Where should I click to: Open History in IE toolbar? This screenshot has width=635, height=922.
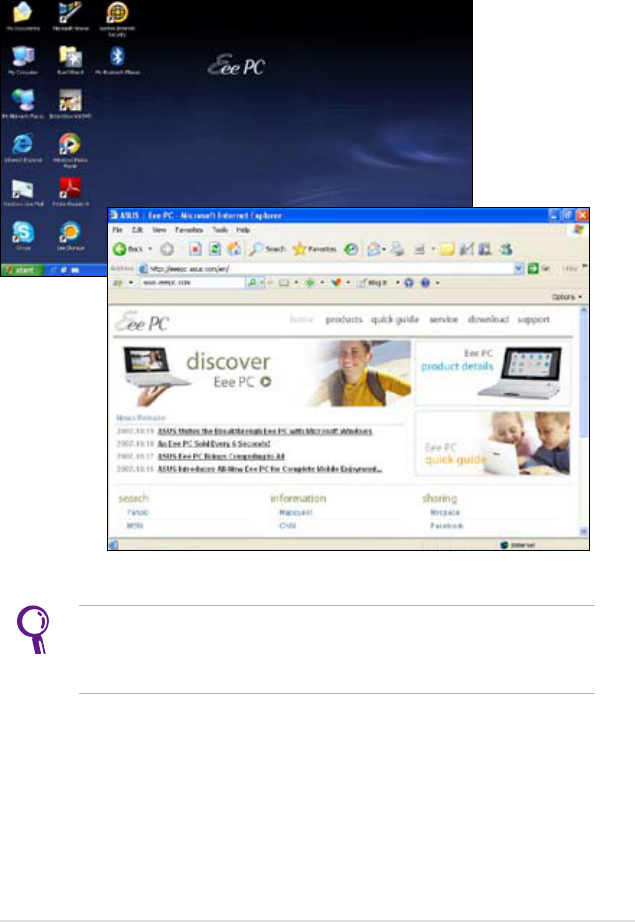[351, 249]
